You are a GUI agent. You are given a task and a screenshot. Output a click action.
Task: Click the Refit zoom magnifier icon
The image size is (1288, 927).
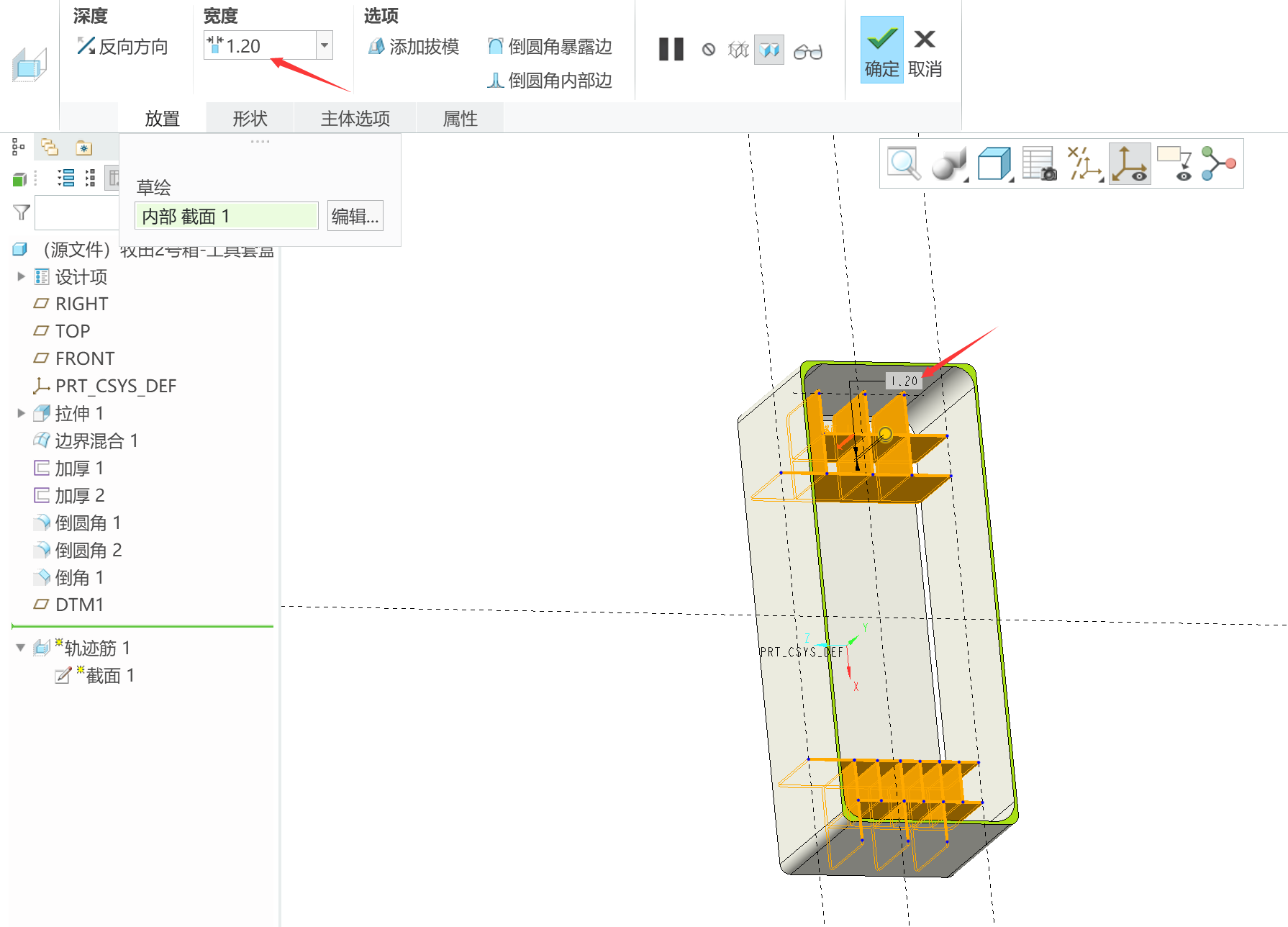904,164
